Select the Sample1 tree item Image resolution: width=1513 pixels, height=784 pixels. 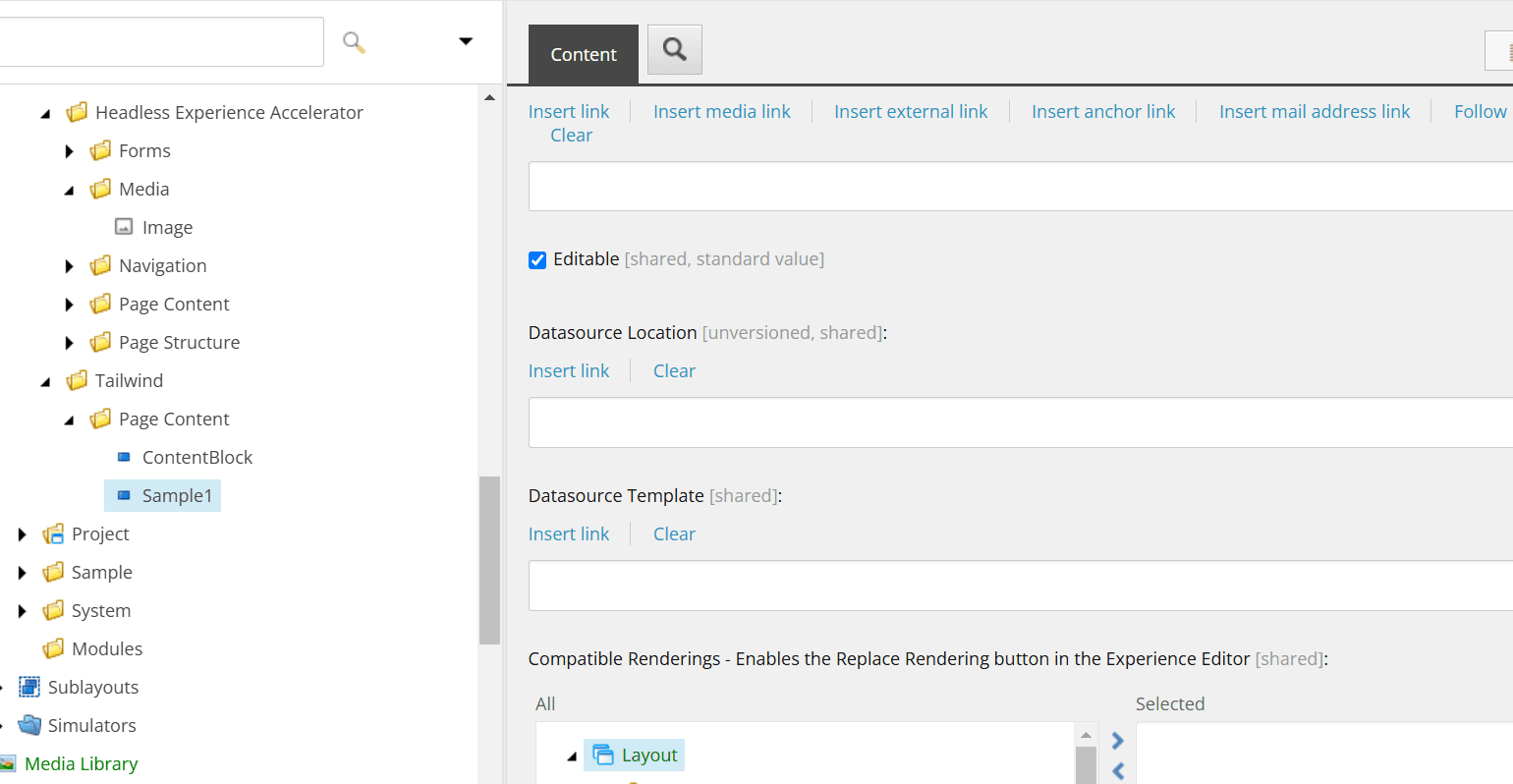pos(176,495)
